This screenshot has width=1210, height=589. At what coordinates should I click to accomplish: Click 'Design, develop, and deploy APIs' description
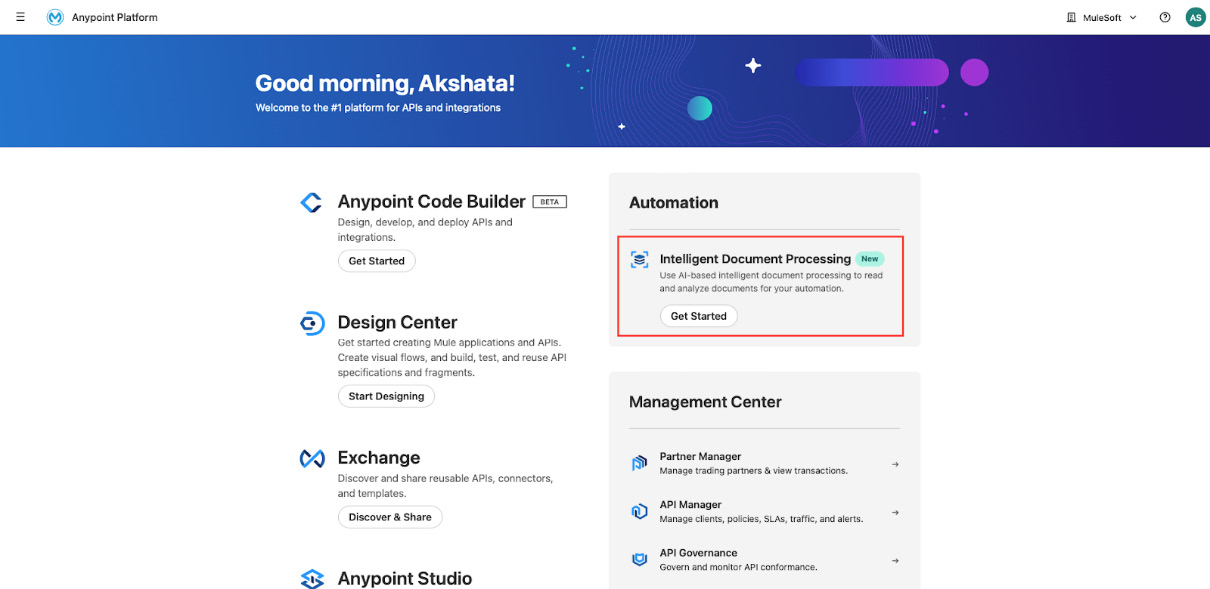[x=425, y=229]
